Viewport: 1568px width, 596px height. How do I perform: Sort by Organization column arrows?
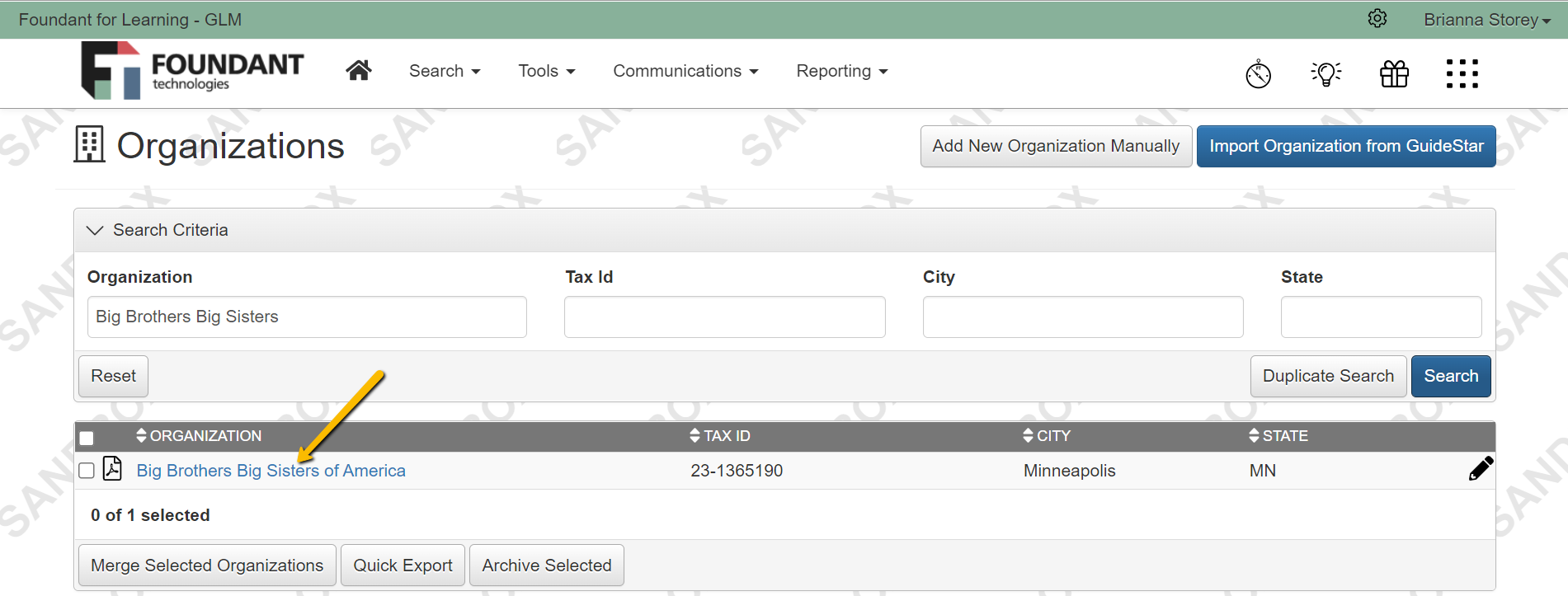pyautogui.click(x=141, y=435)
